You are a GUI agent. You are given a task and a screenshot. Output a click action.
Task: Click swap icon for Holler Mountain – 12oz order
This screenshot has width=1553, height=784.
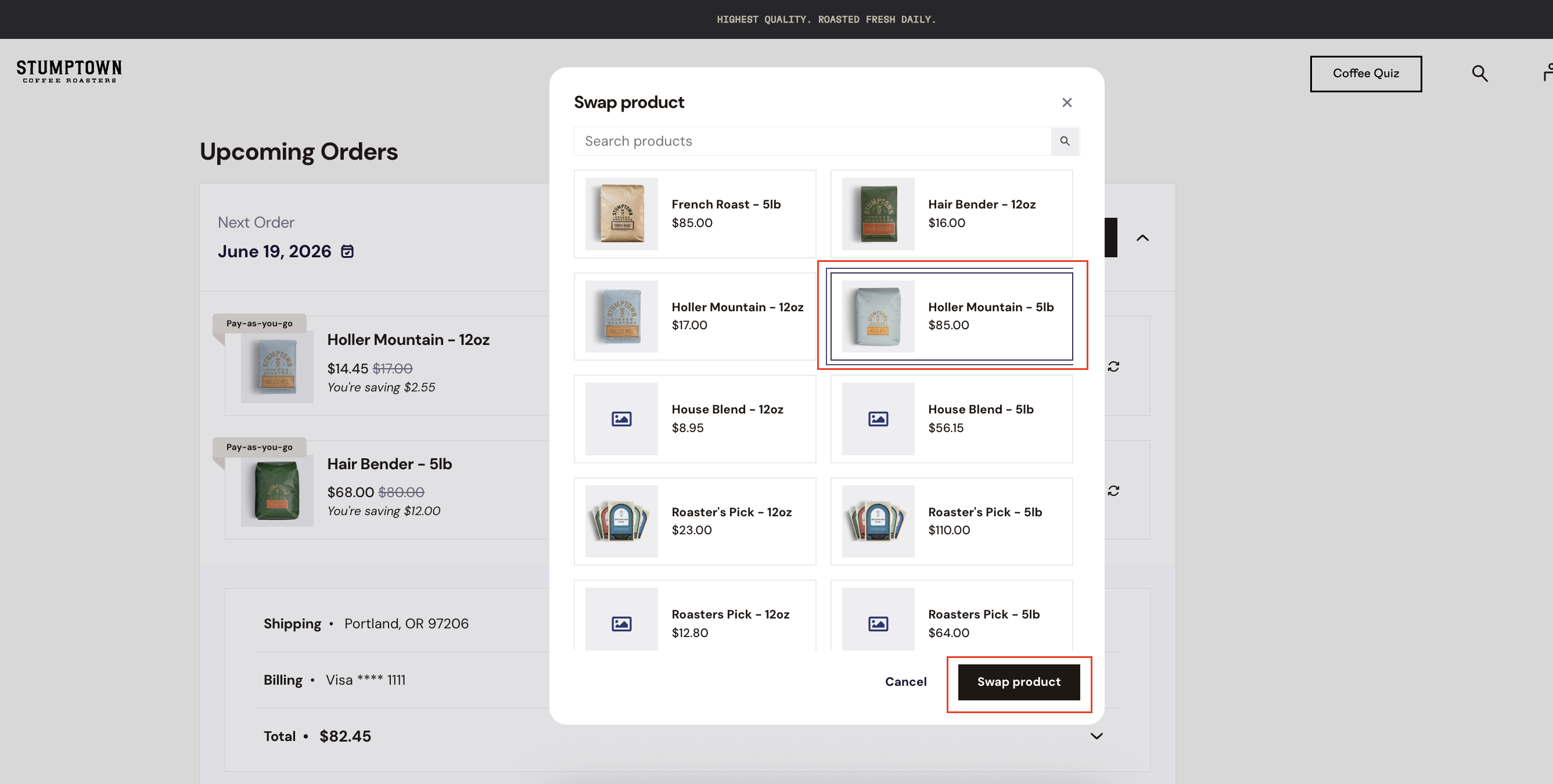pyautogui.click(x=1113, y=366)
